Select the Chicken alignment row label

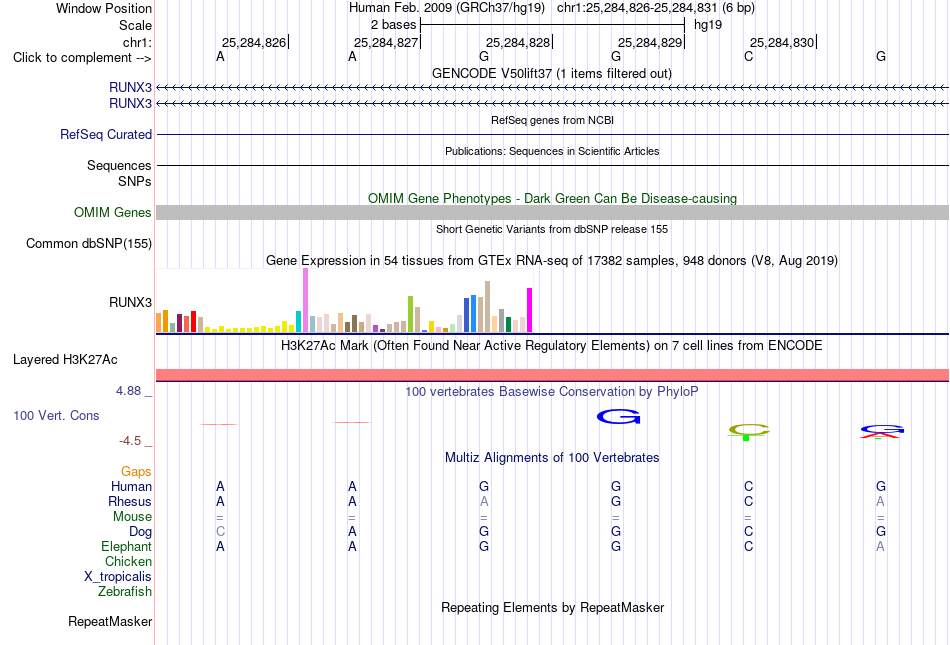tap(128, 561)
